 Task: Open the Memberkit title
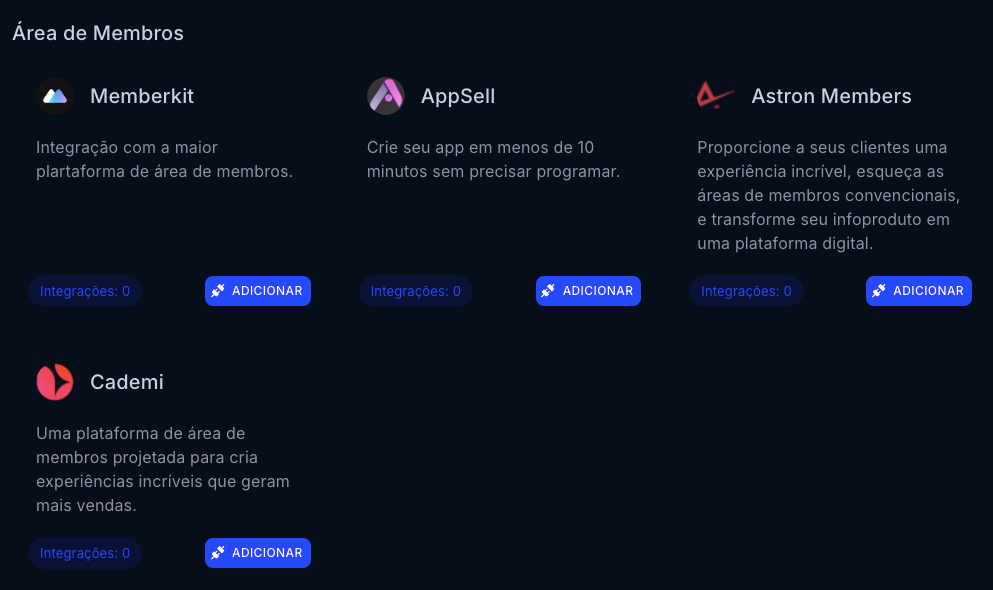(x=142, y=96)
